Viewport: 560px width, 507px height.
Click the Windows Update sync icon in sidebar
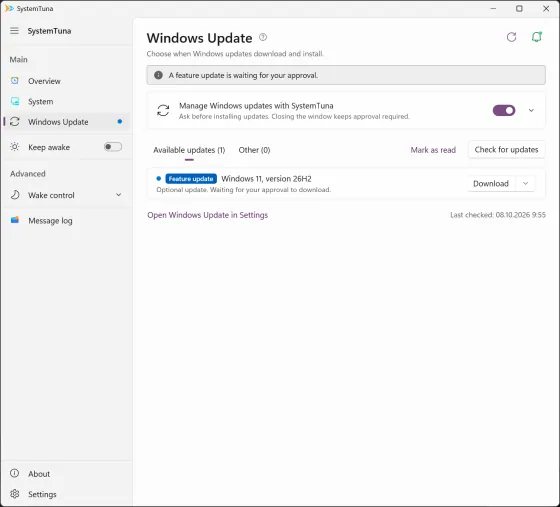[x=15, y=122]
